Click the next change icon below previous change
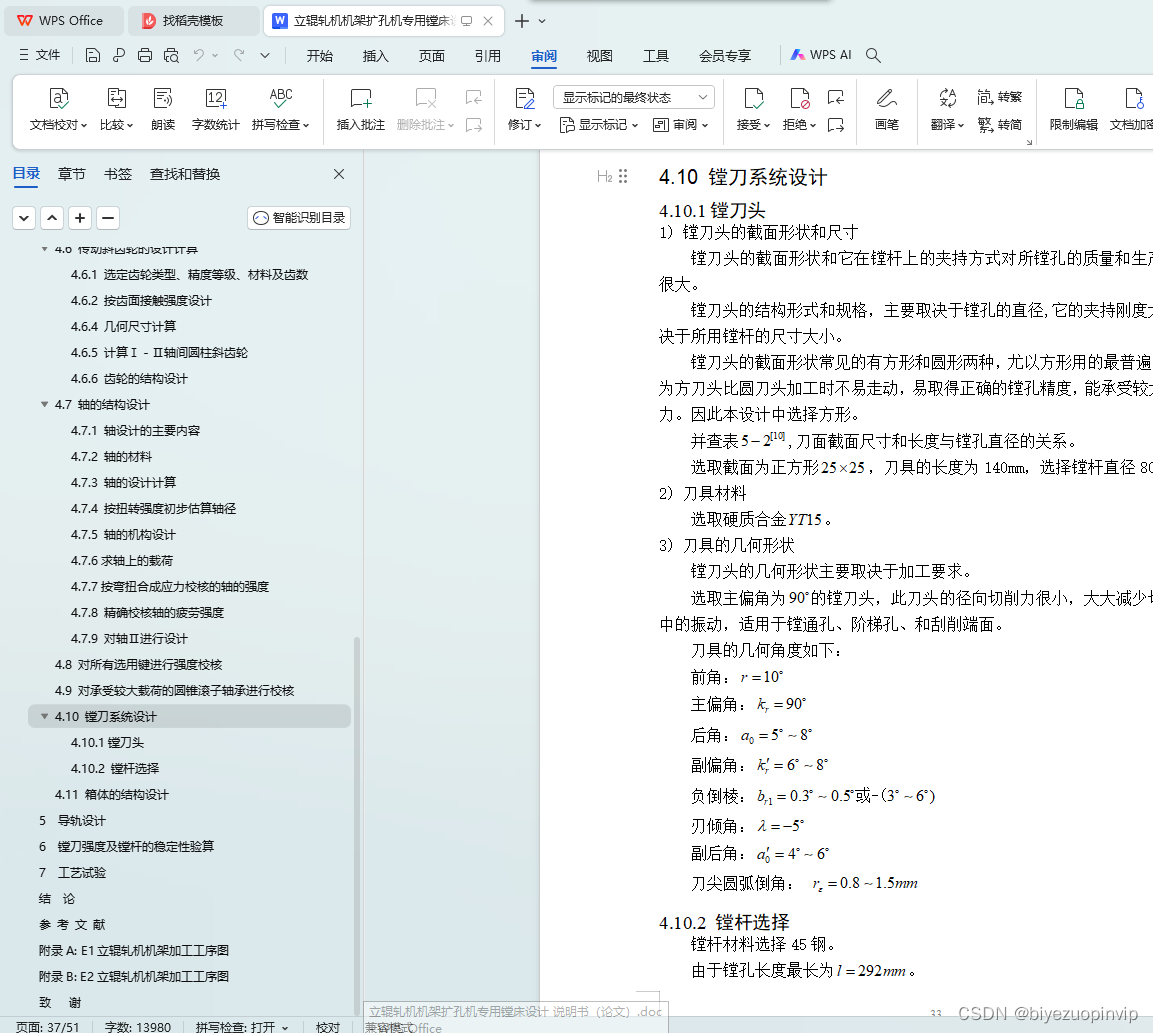Screen dimensions: 1153x1033 [835, 126]
